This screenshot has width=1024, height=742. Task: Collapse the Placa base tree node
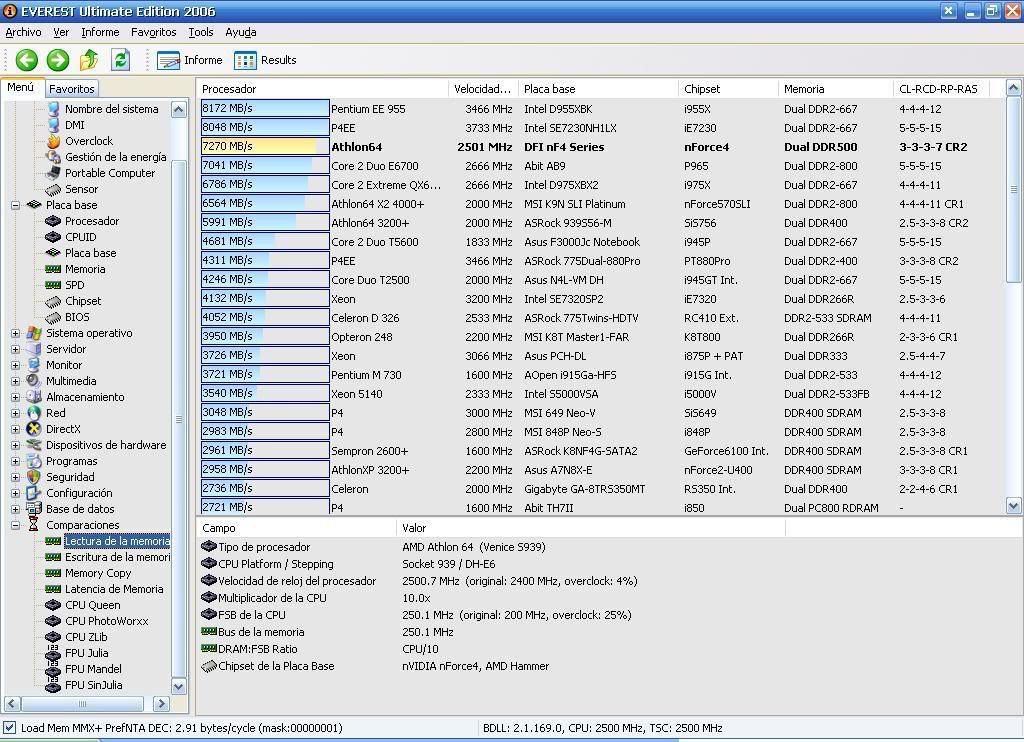[15, 205]
